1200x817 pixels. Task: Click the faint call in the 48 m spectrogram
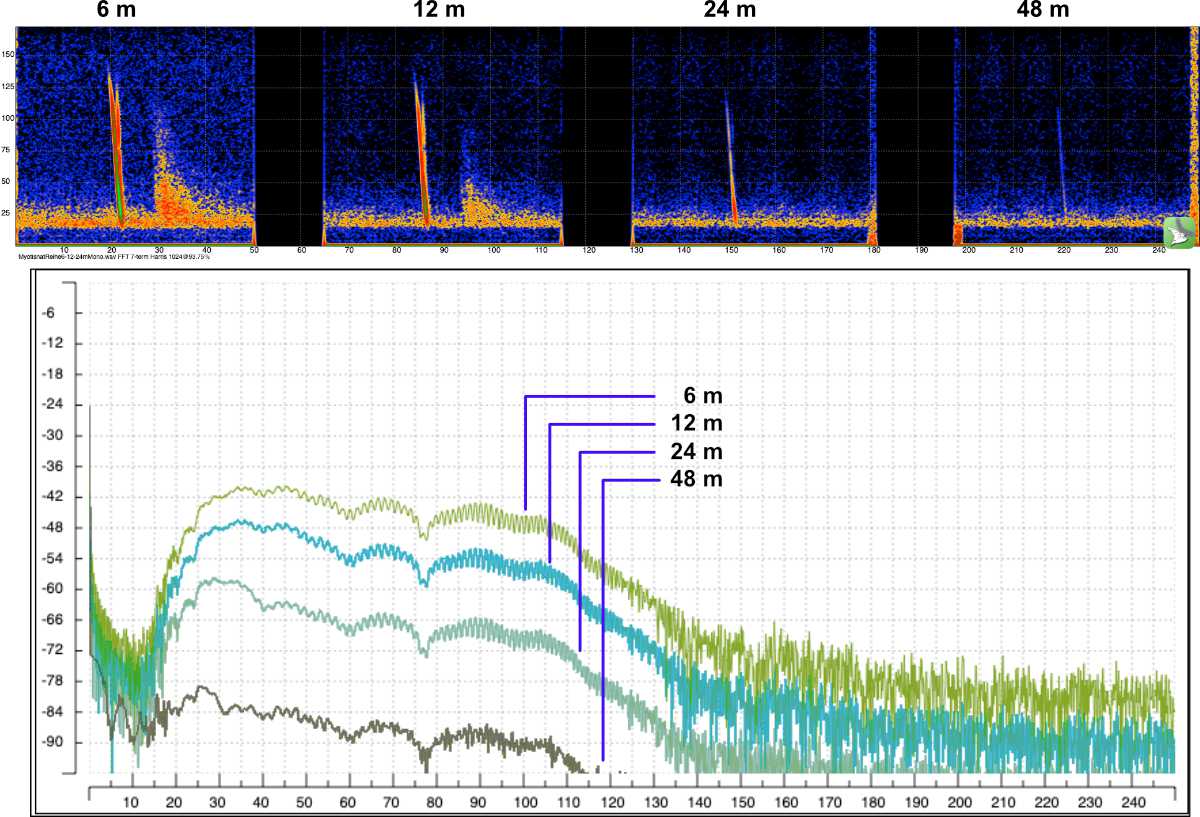point(1060,160)
